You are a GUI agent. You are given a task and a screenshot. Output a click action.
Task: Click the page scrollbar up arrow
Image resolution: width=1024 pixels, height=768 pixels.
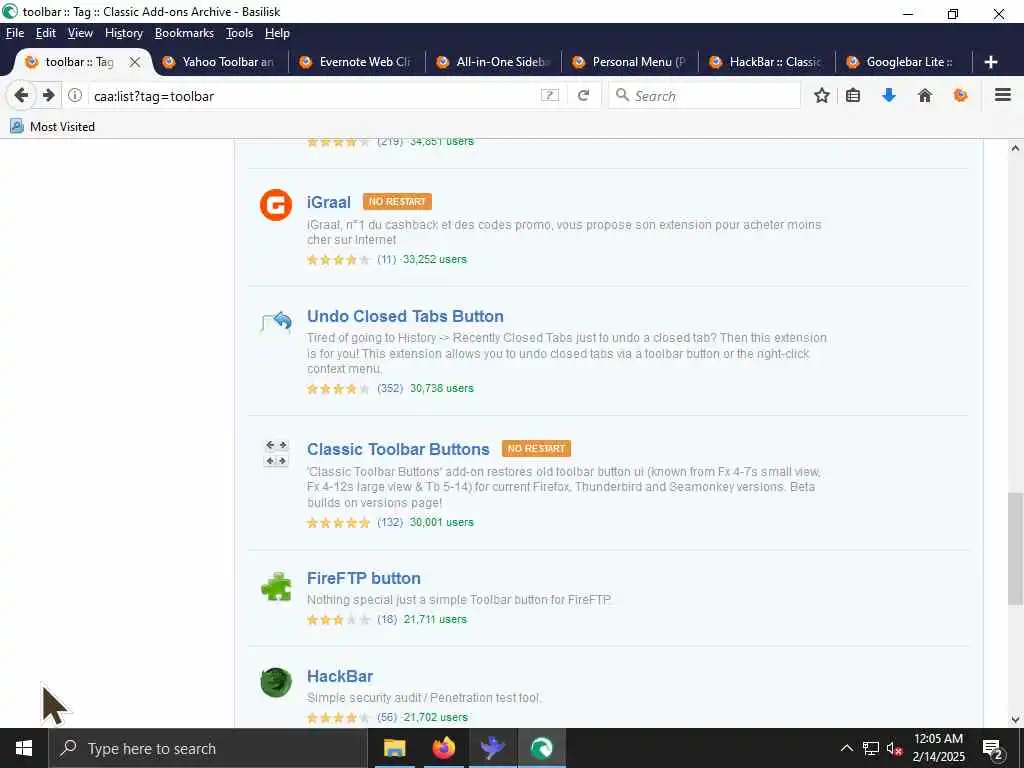(x=1015, y=148)
